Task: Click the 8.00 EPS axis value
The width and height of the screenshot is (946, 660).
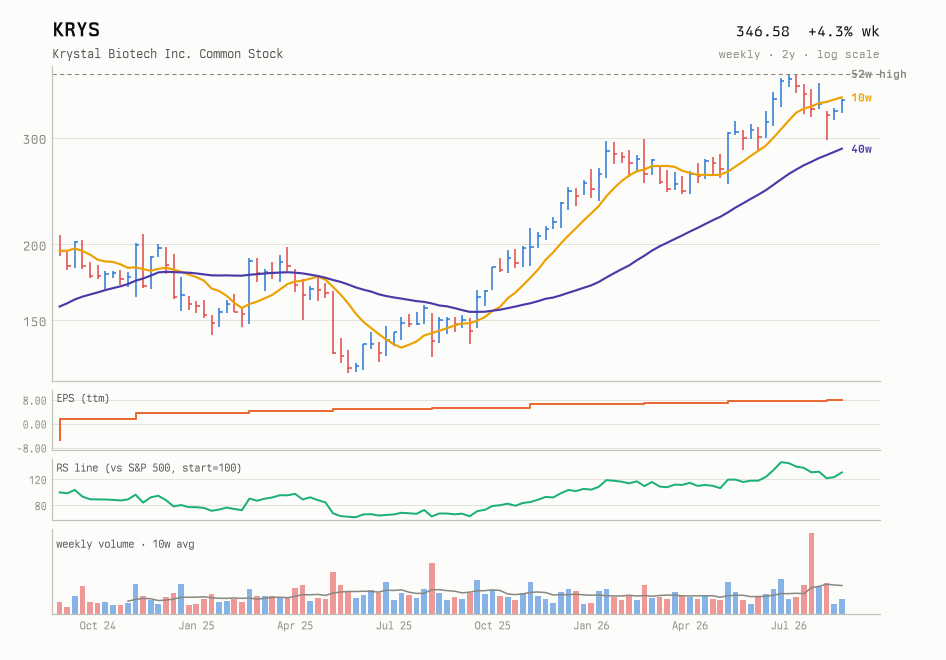Action: (x=34, y=401)
